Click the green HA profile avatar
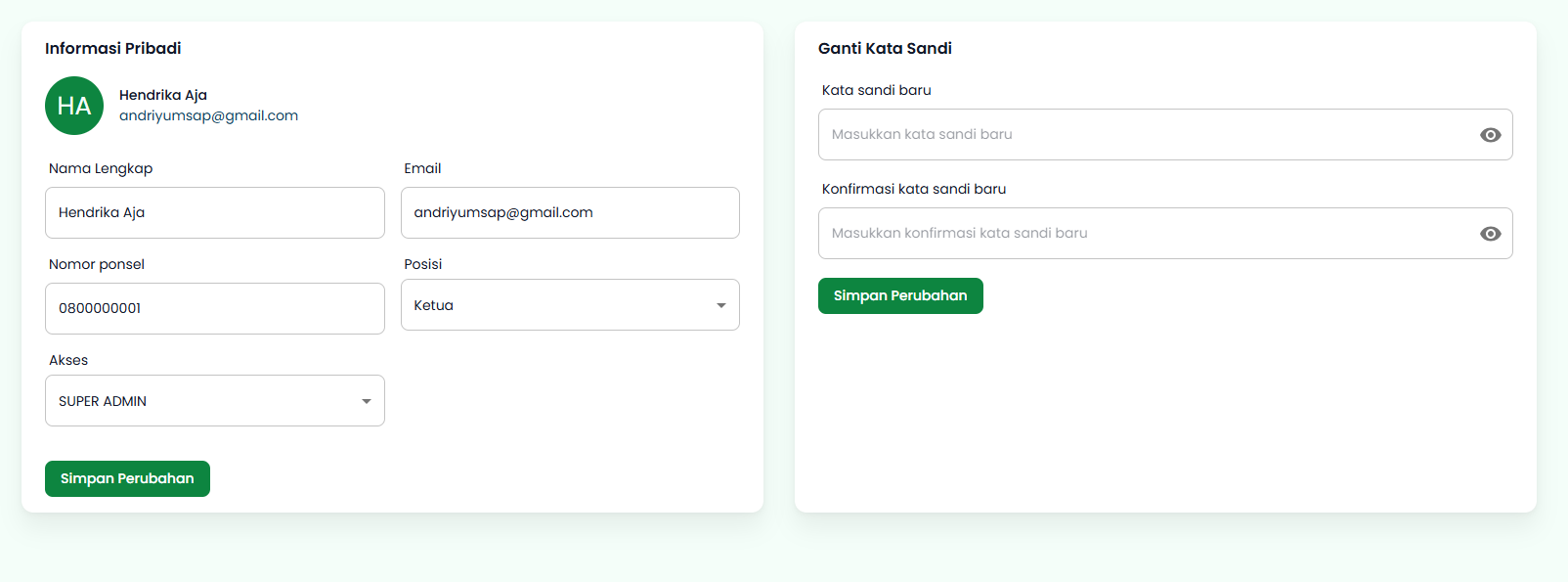The image size is (1568, 582). [x=74, y=106]
